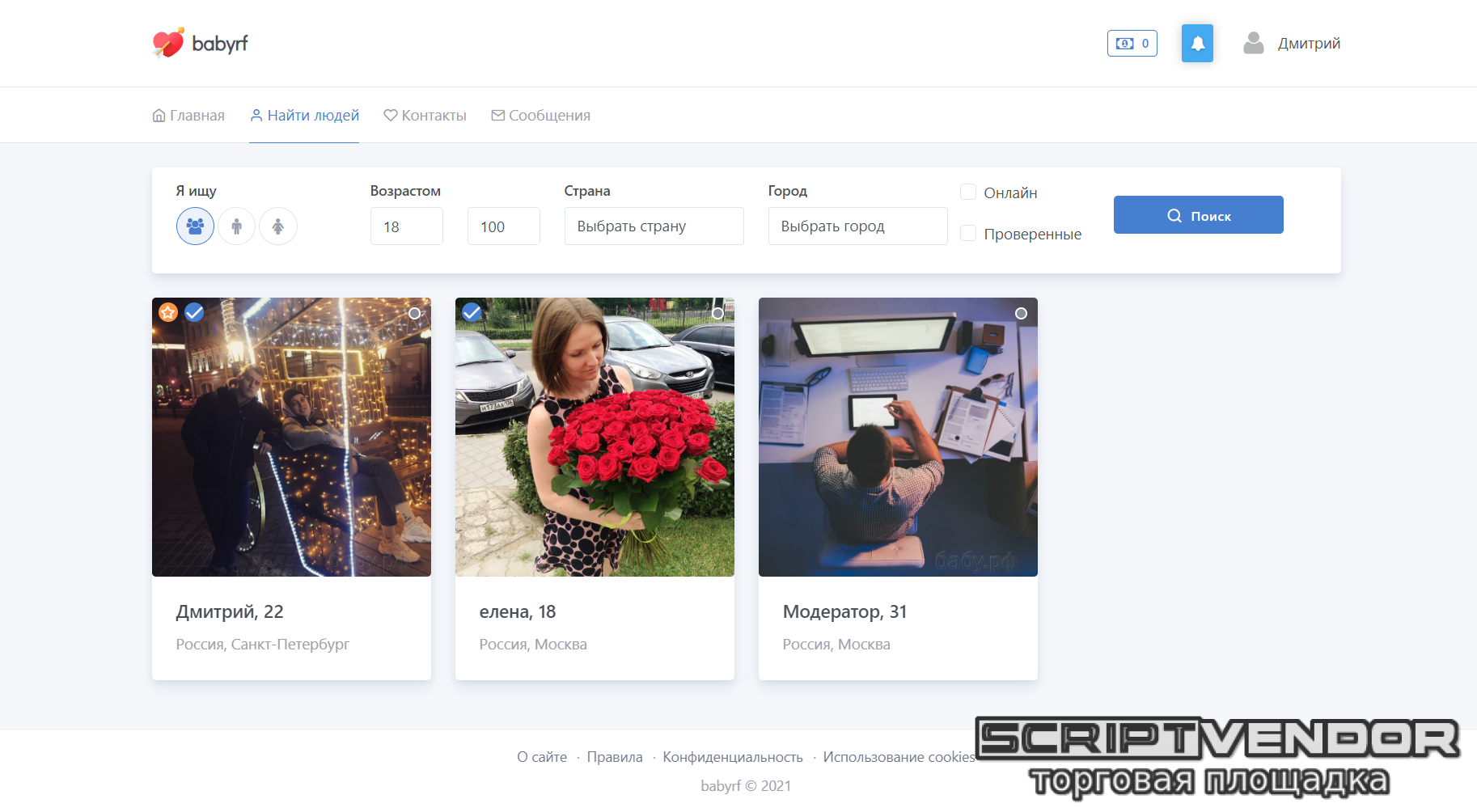
Task: Click the Онлайн label text
Action: 1010,192
